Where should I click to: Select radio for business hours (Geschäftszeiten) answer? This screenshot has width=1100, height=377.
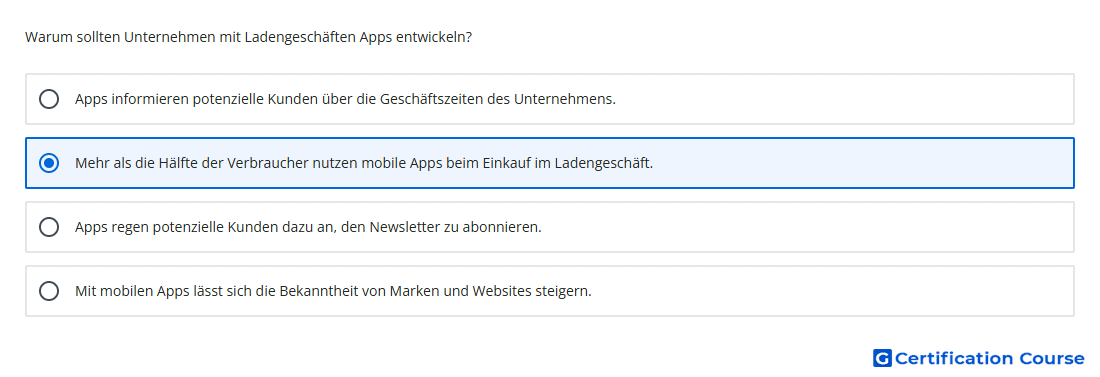[48, 99]
